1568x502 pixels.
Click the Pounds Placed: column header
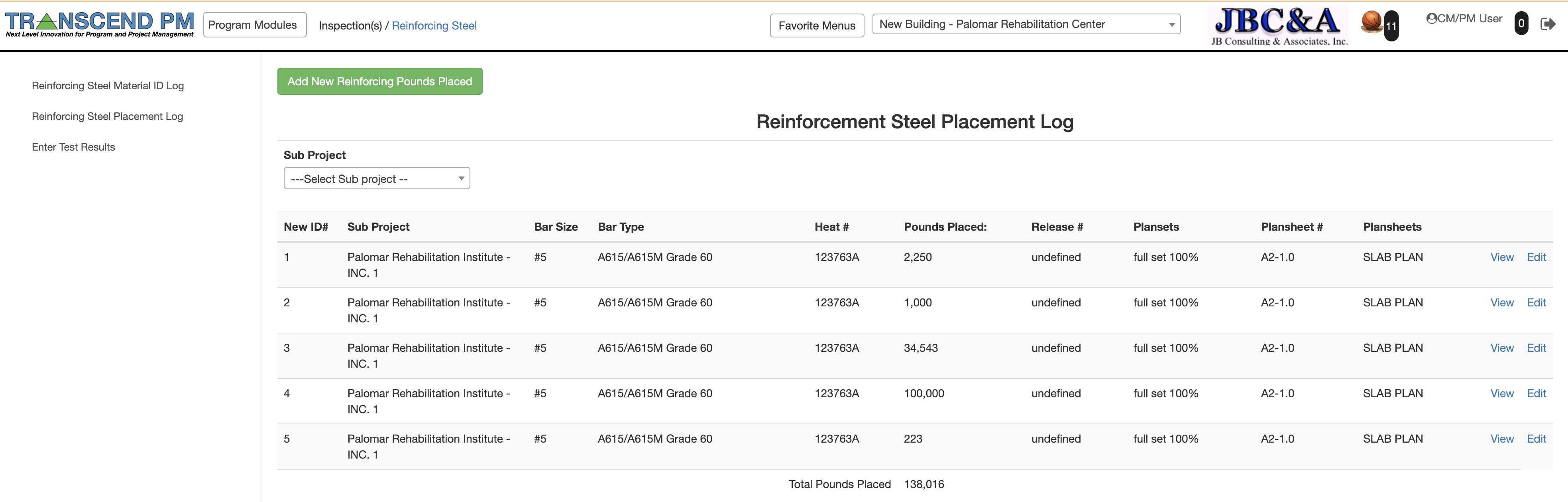coord(945,227)
